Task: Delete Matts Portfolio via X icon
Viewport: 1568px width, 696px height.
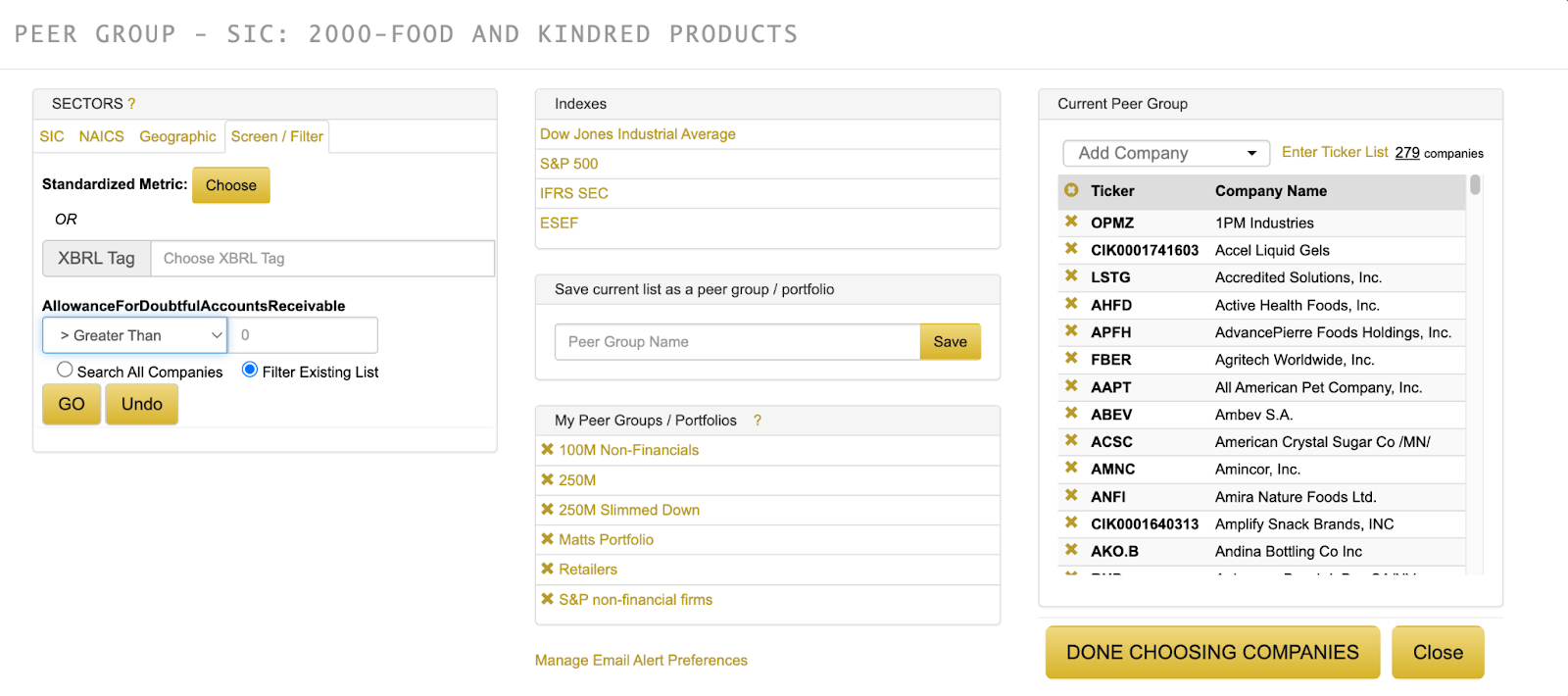Action: 547,539
